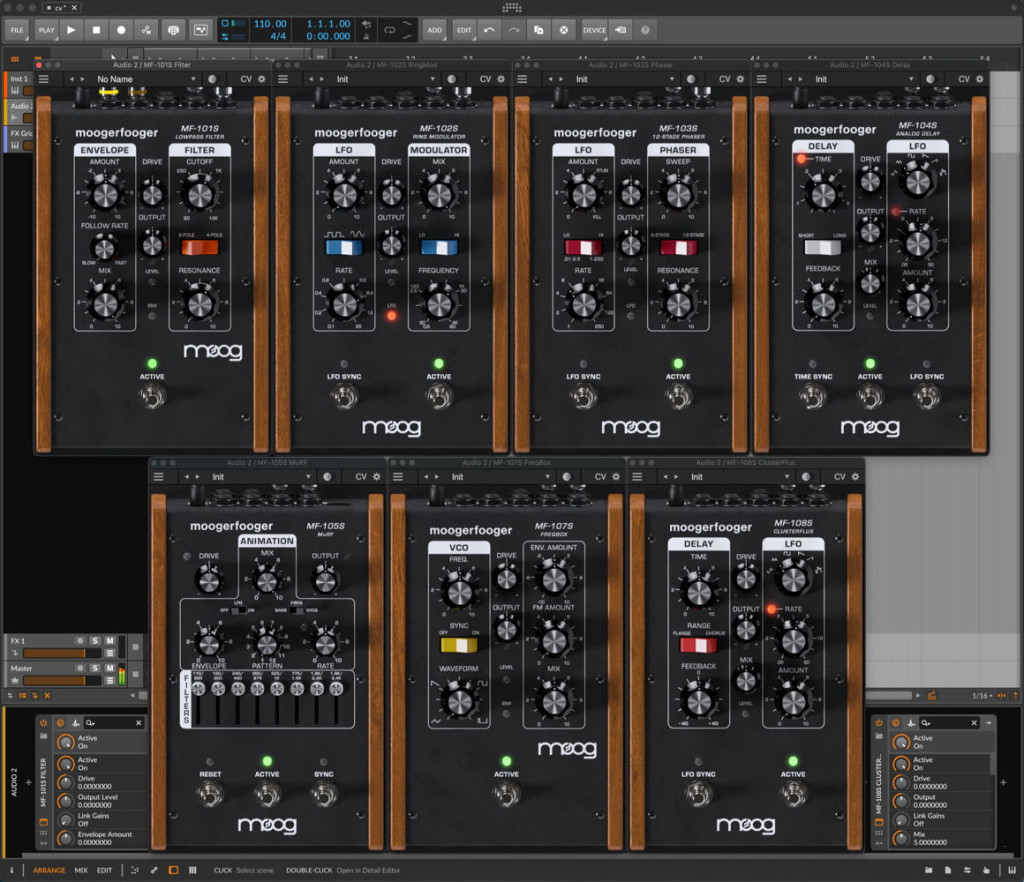Screen dimensions: 1024x882
Task: Open the on-screen piano keyboard icon in bottom bar
Action: [192, 870]
